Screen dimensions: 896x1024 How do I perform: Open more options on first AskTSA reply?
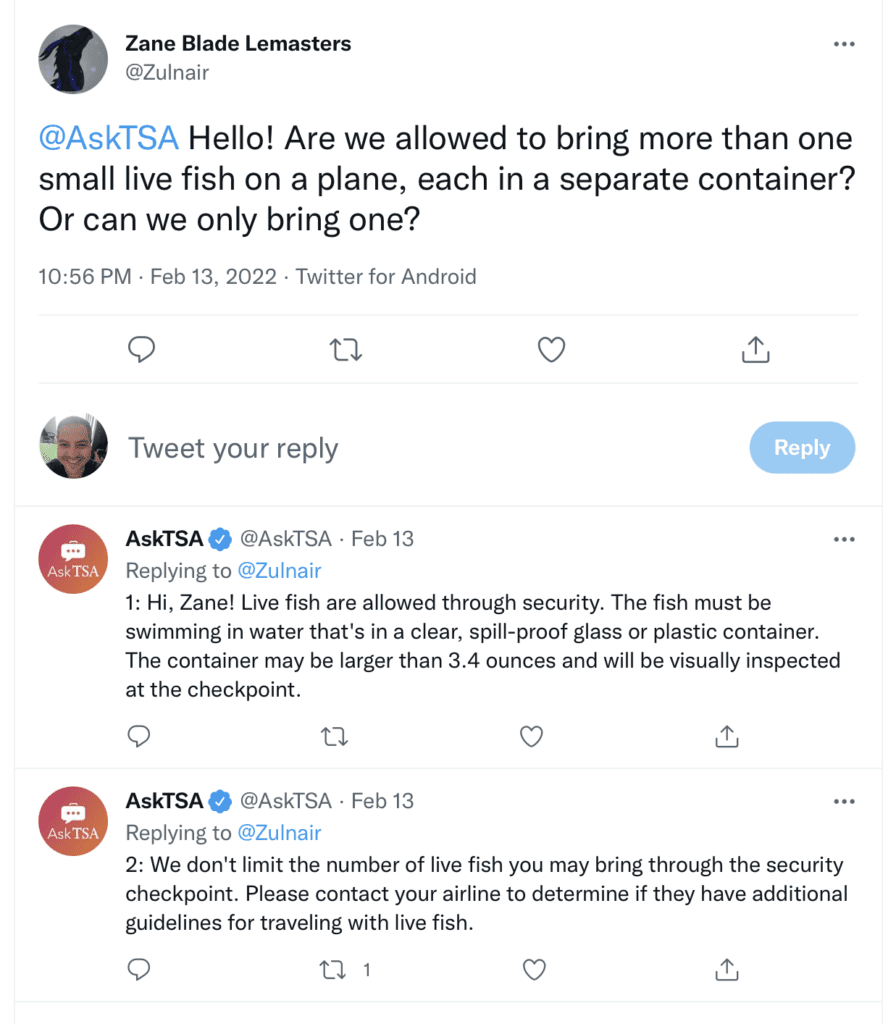click(x=844, y=539)
